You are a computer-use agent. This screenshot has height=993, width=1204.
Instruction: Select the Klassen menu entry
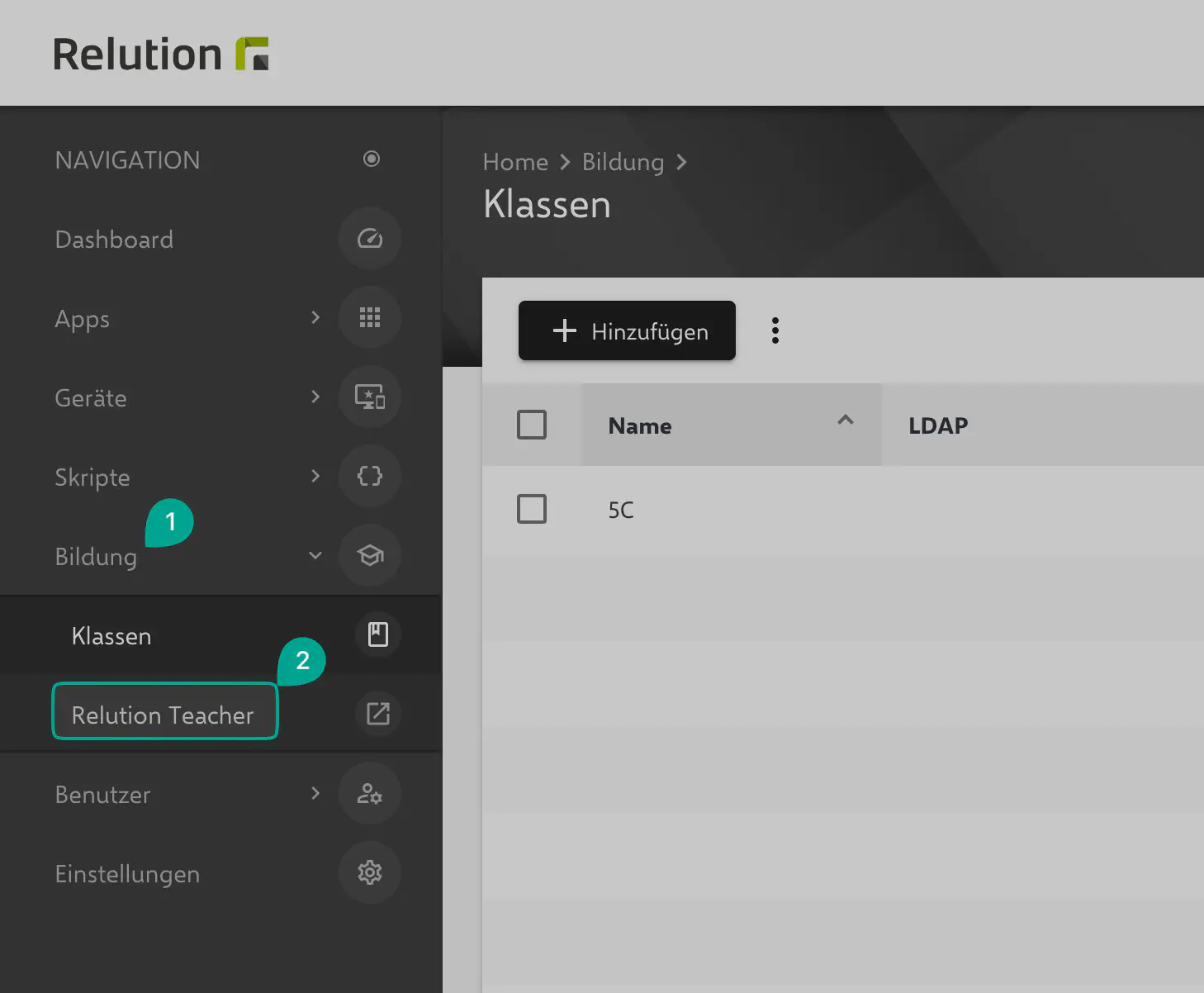tap(111, 635)
